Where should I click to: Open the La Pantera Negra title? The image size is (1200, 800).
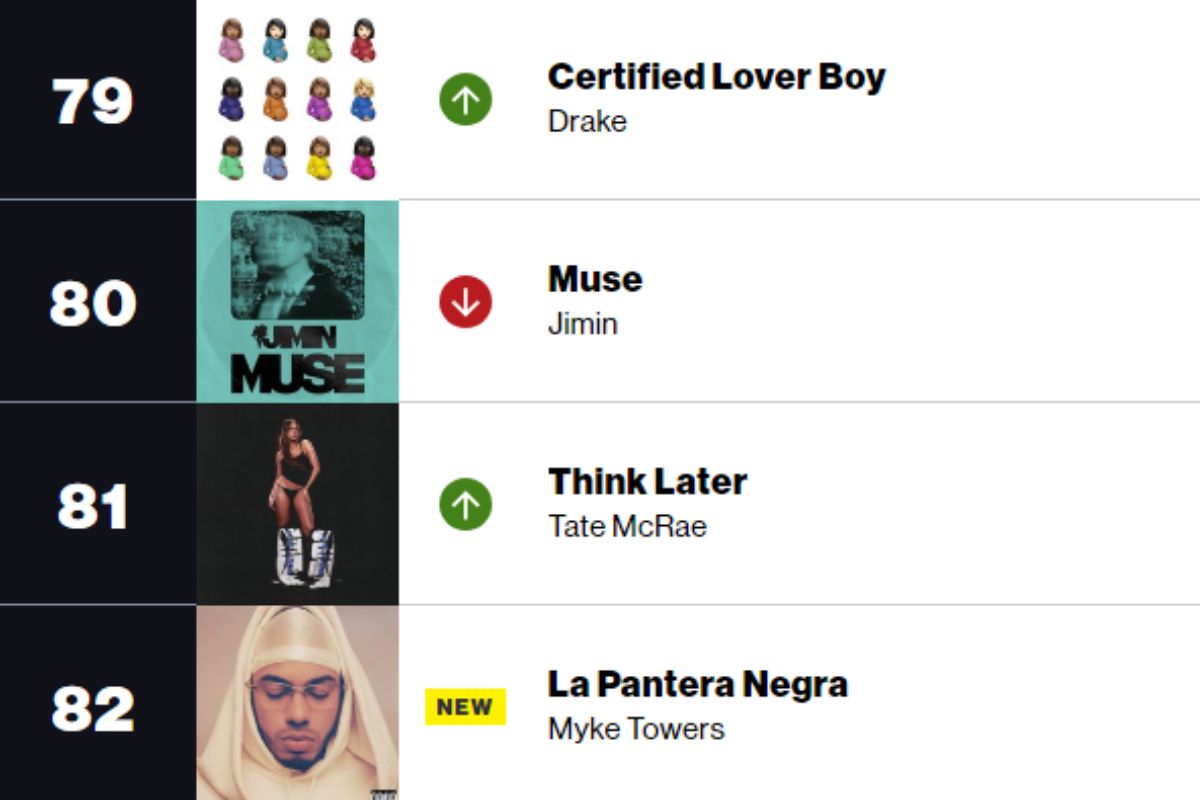pyautogui.click(x=697, y=684)
